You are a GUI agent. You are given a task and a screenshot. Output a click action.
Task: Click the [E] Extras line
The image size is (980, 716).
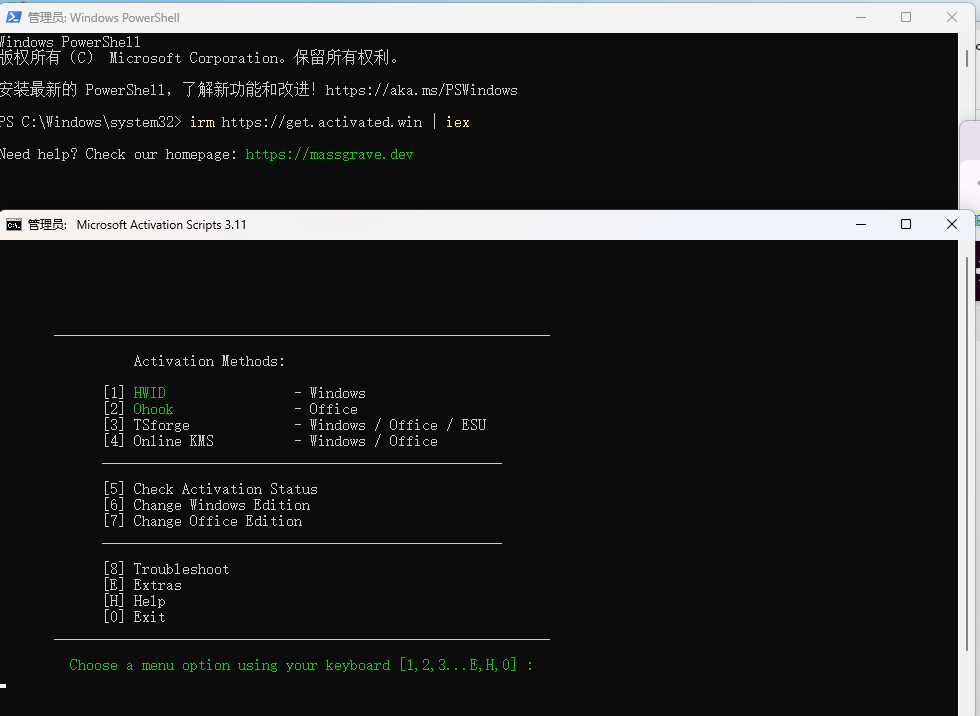142,585
